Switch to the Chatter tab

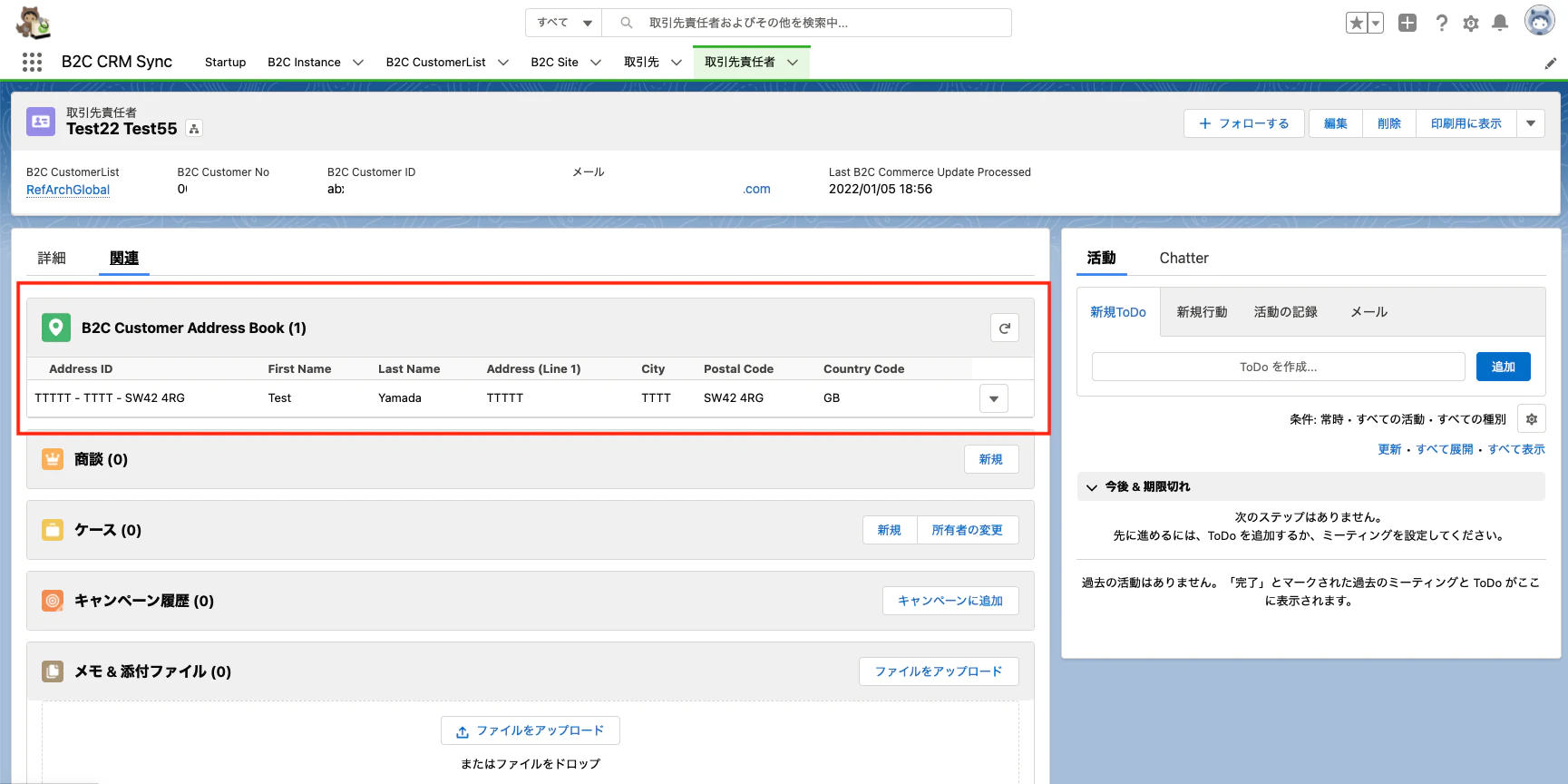pyautogui.click(x=1183, y=258)
